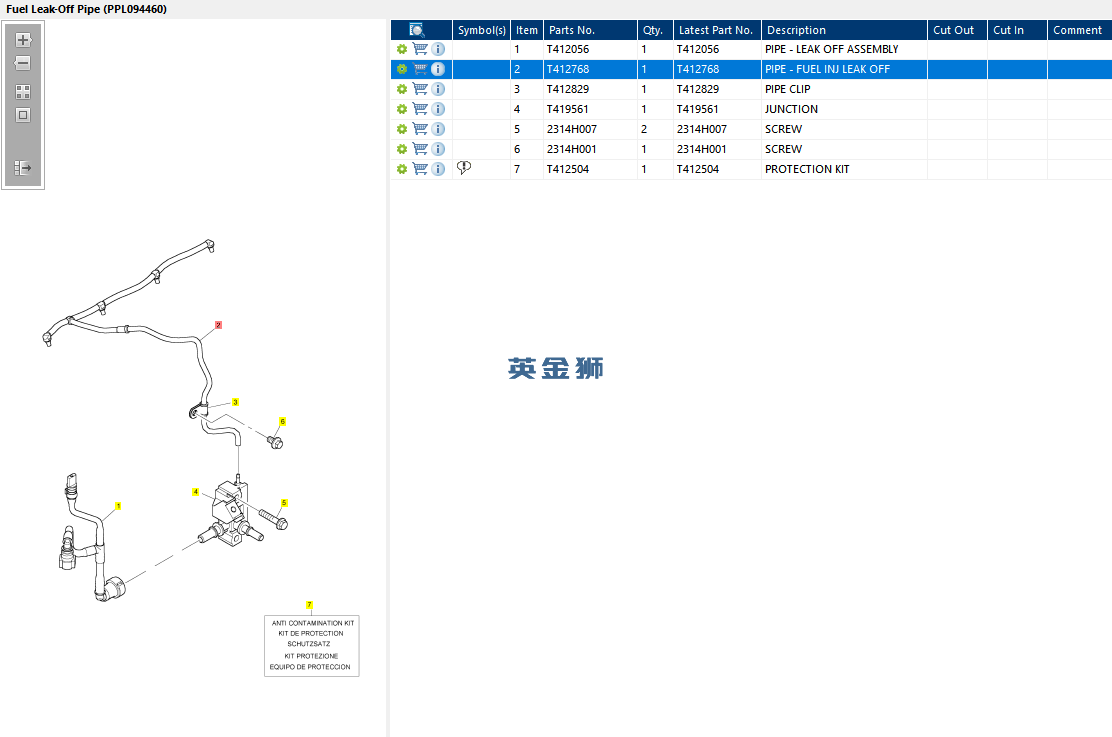
Task: Sort by Item column header
Action: click(x=527, y=30)
